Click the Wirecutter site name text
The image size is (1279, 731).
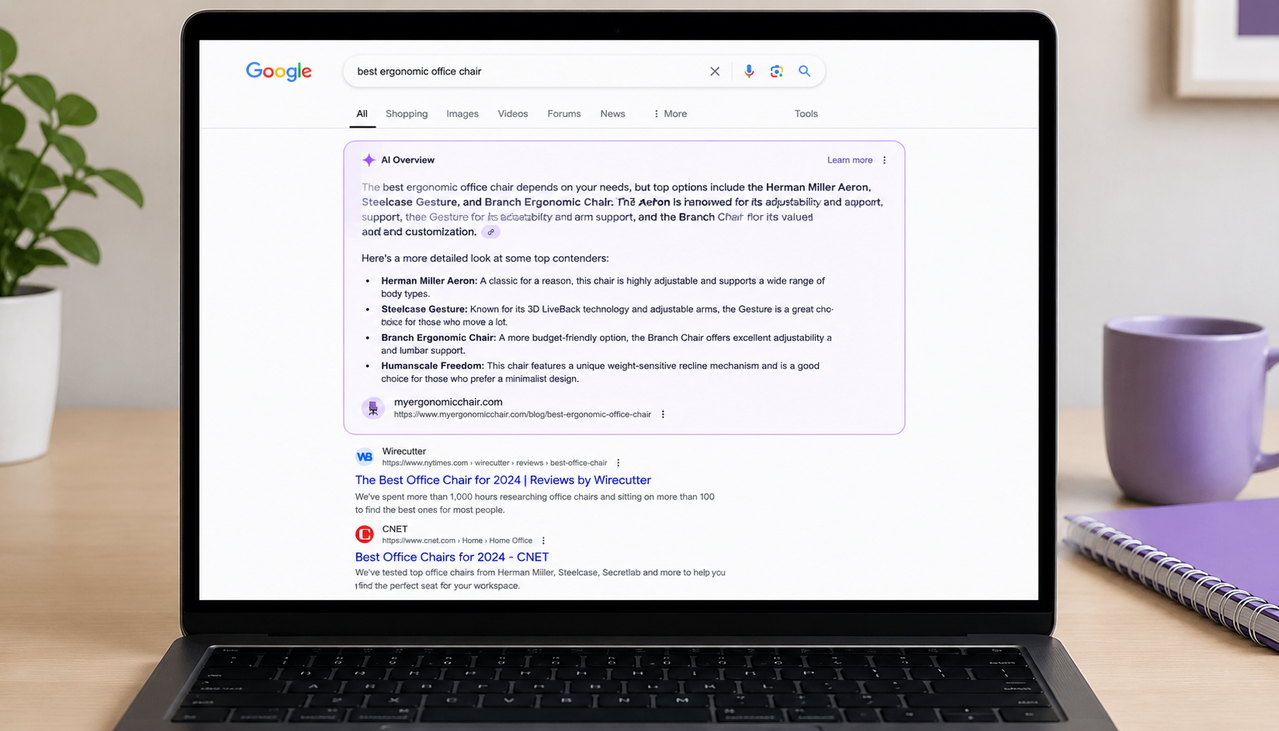click(x=404, y=451)
